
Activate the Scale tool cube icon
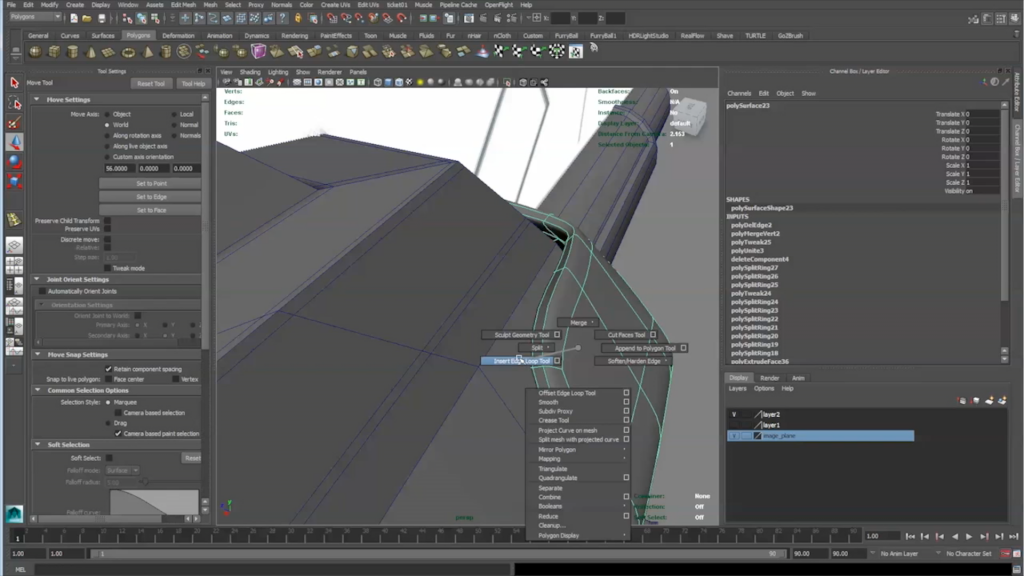[14, 180]
